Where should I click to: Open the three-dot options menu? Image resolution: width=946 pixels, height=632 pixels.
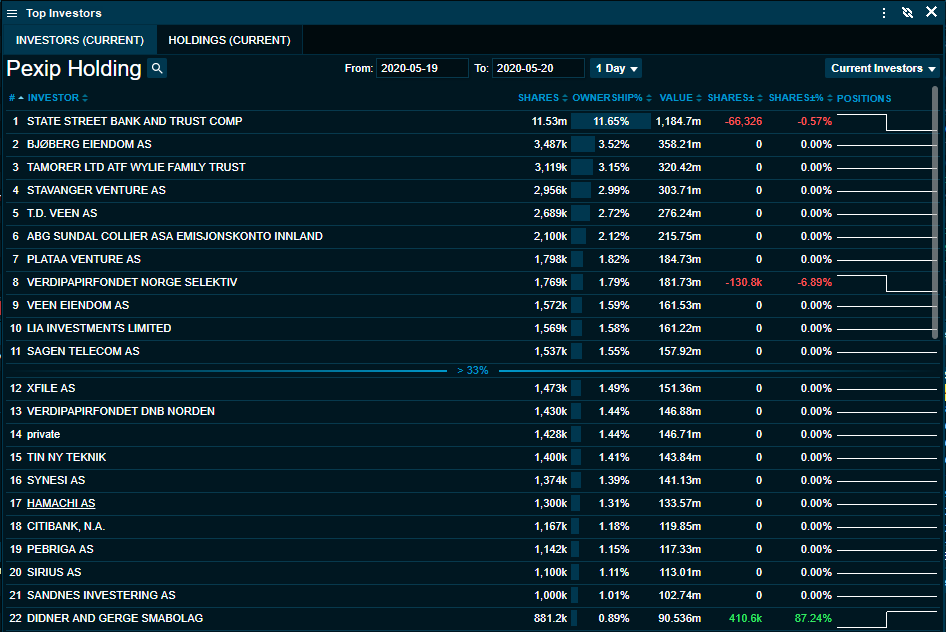coord(884,13)
